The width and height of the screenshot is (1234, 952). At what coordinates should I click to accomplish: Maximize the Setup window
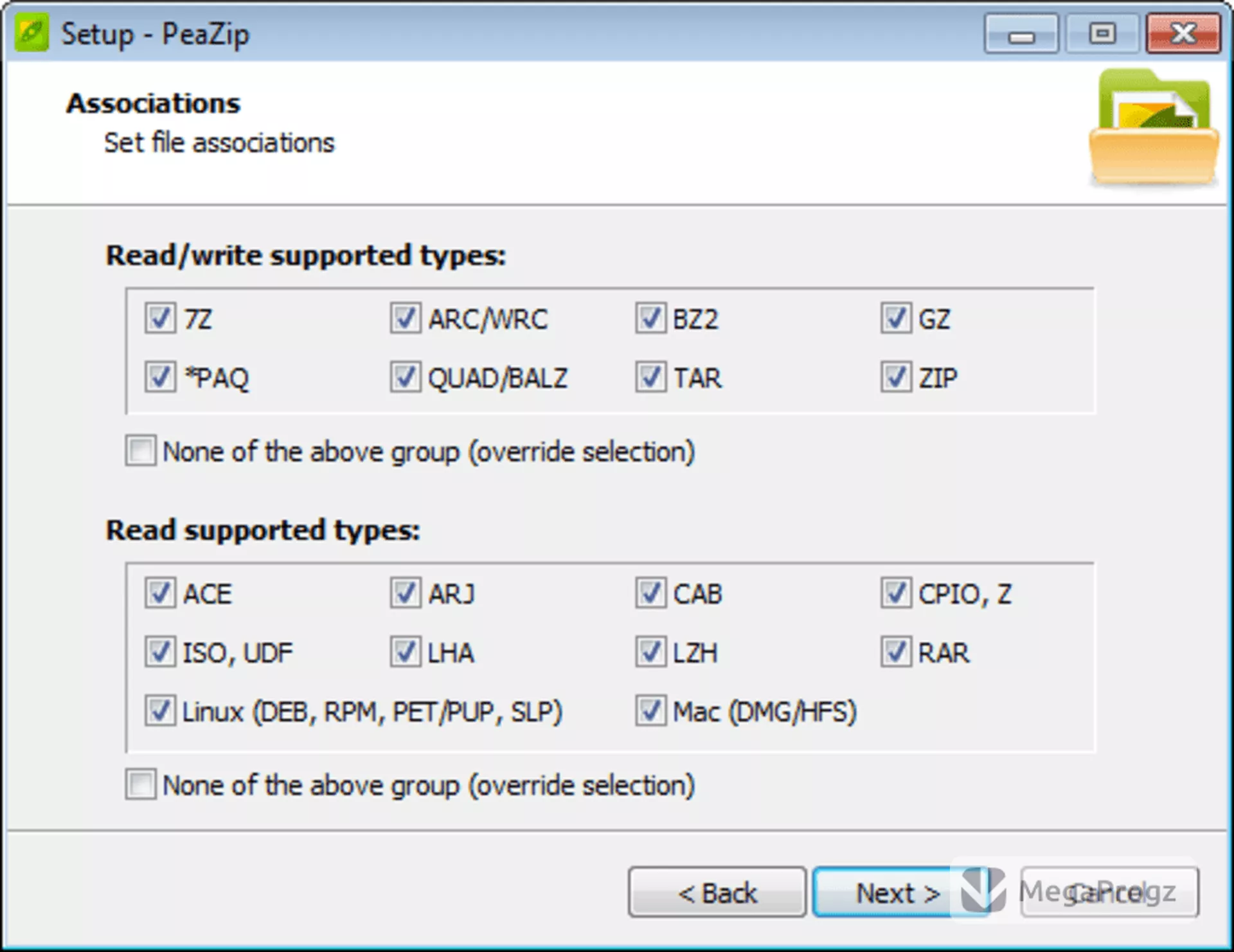coord(1102,34)
